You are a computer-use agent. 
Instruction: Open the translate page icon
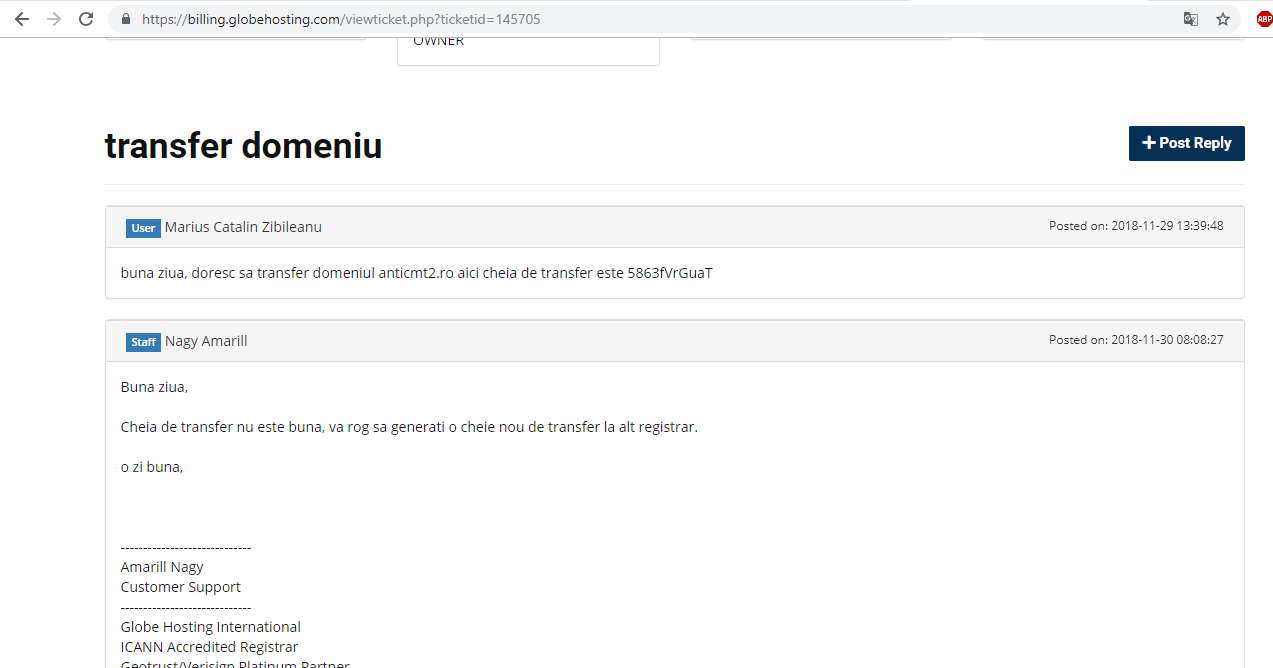pos(1191,19)
